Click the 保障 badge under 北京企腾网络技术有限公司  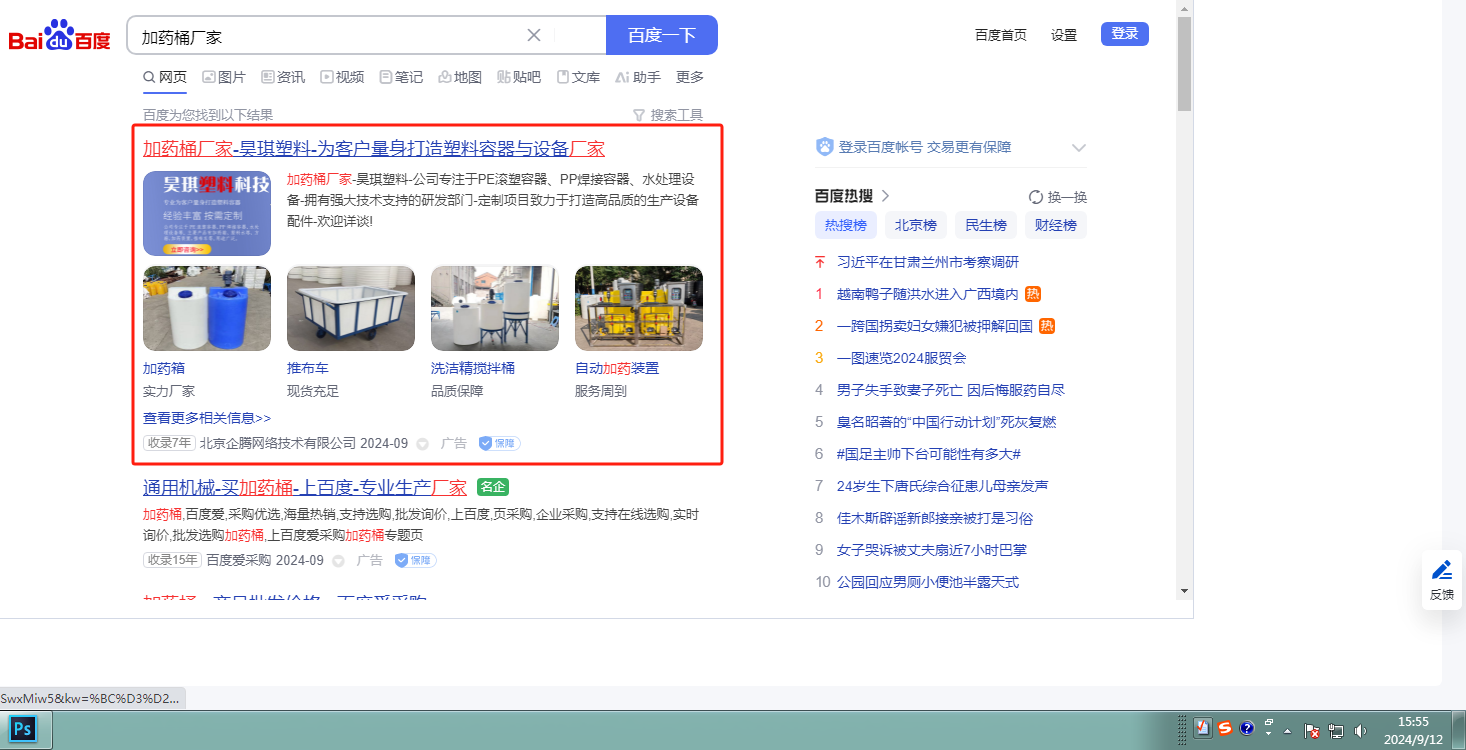tap(499, 443)
